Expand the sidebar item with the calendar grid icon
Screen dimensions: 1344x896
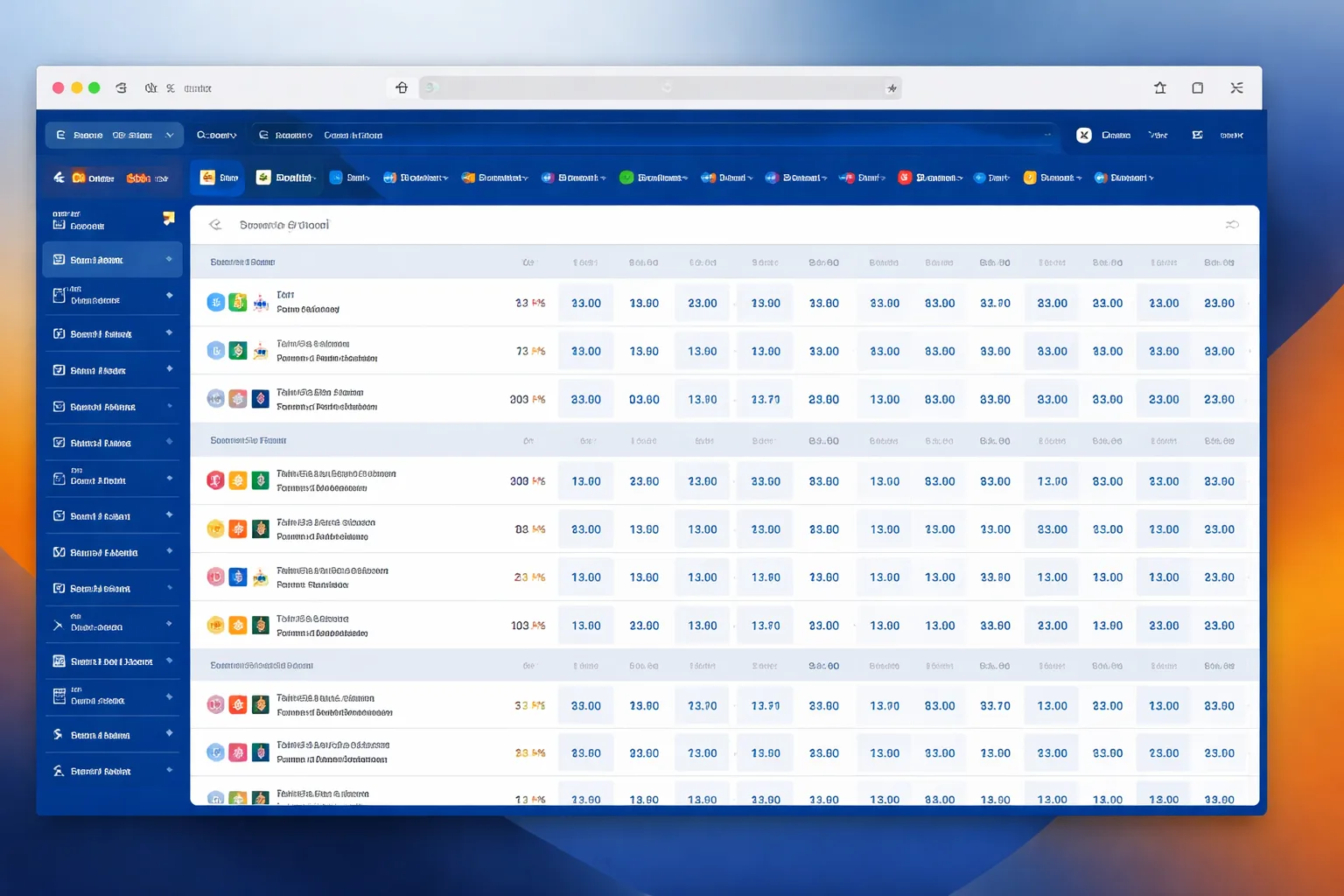[169, 696]
